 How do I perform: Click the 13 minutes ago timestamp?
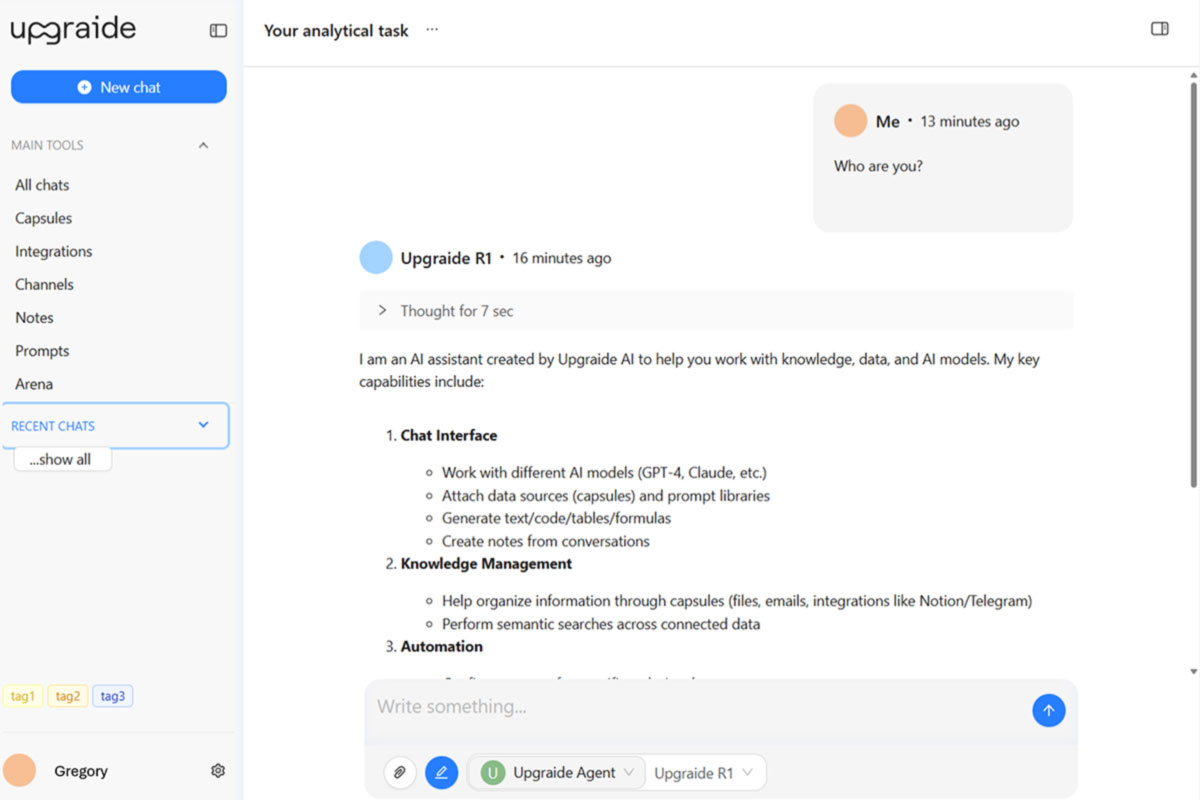pyautogui.click(x=970, y=121)
